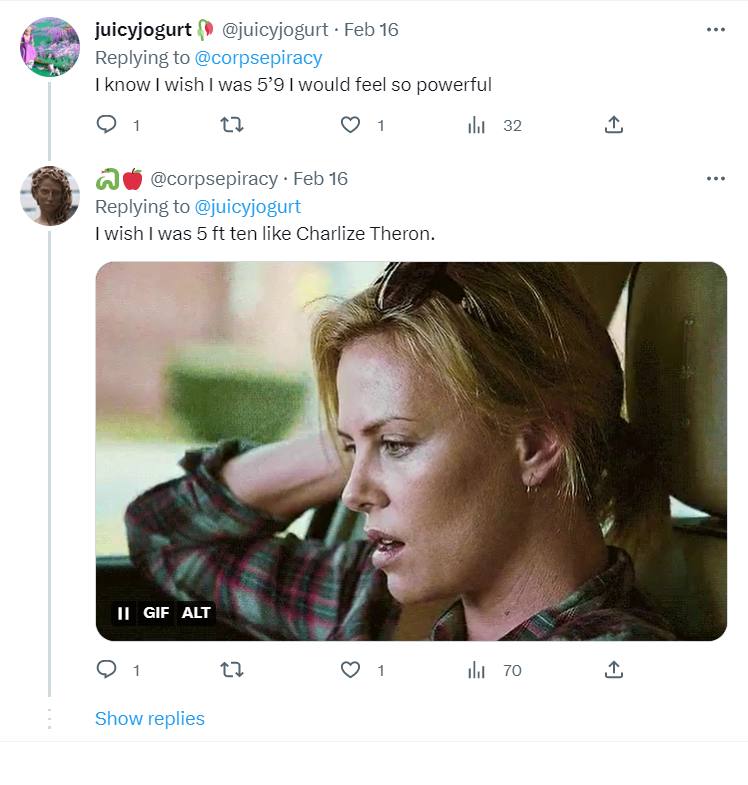Retweet corpsepiracy's Charlize Theron tweet
Viewport: 748px width, 785px height.
pyautogui.click(x=232, y=669)
